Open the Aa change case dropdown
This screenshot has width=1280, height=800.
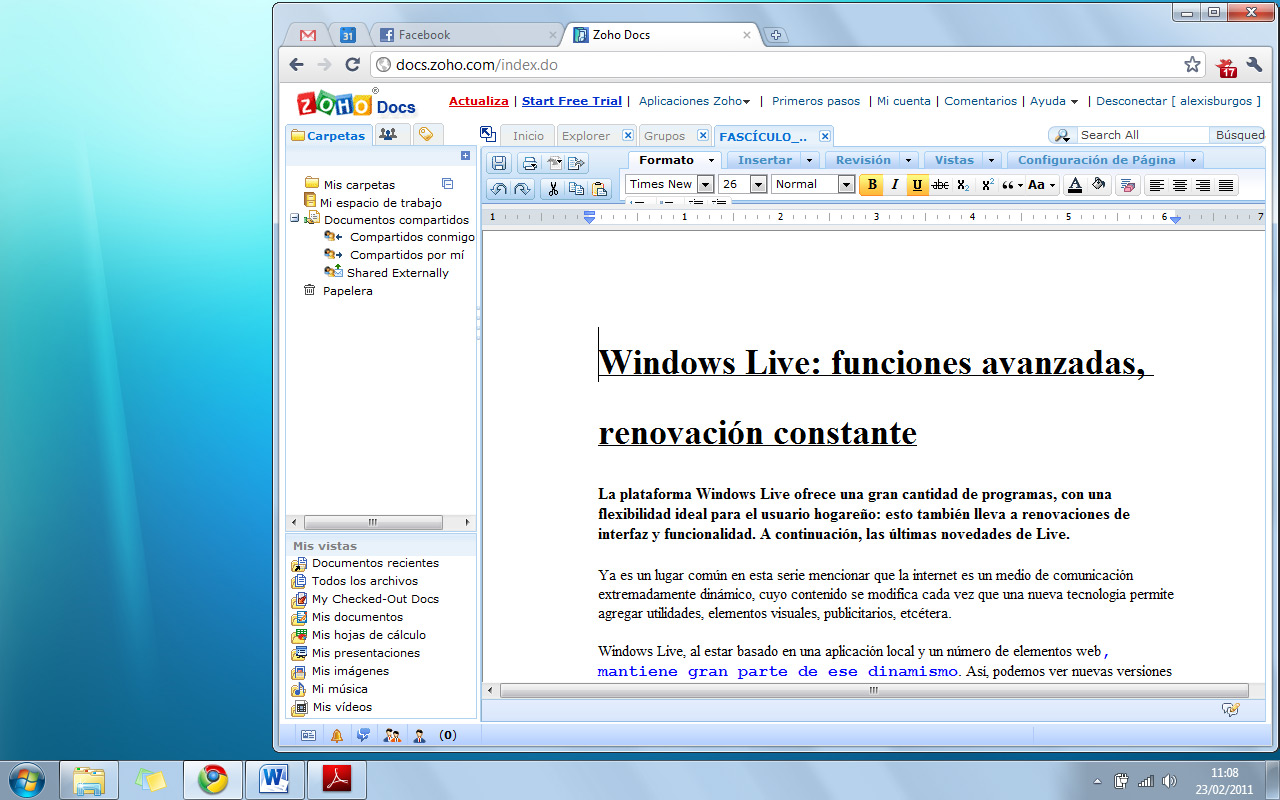click(x=1042, y=185)
